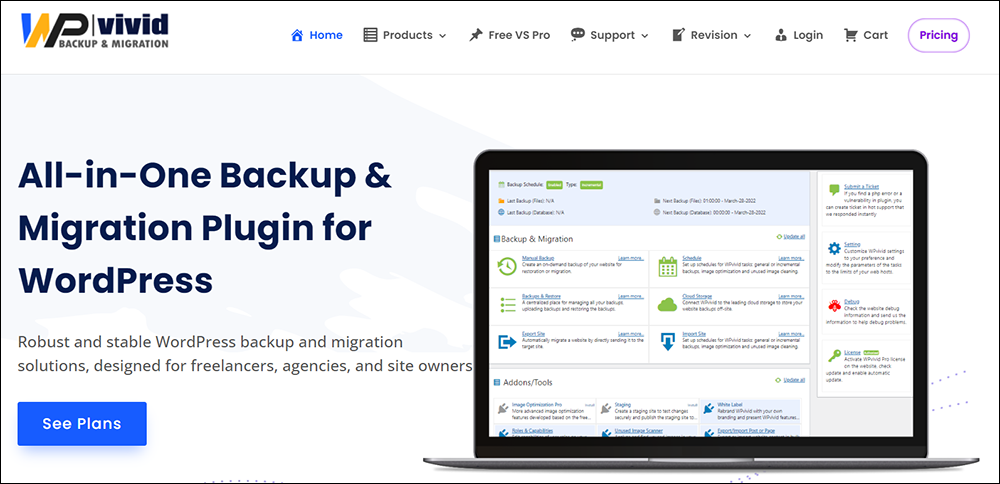Click the 'All-in-One Backup & Migration Plugin' headline
1000x484 pixels.
click(204, 228)
